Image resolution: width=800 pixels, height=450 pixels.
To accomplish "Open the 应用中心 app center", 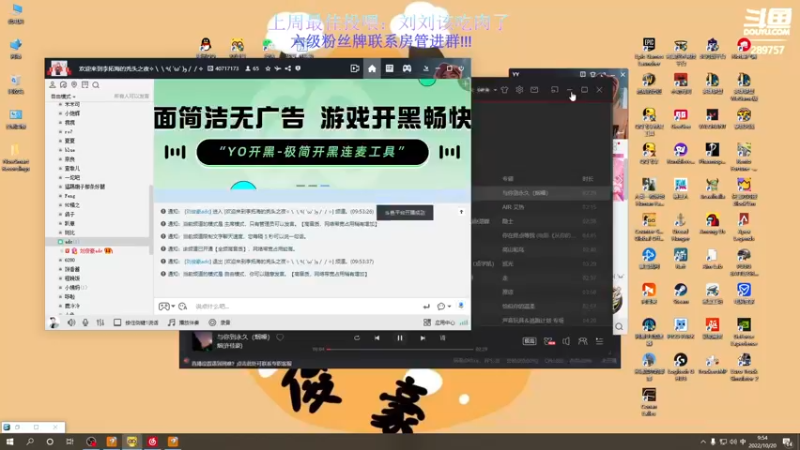I will click(439, 322).
